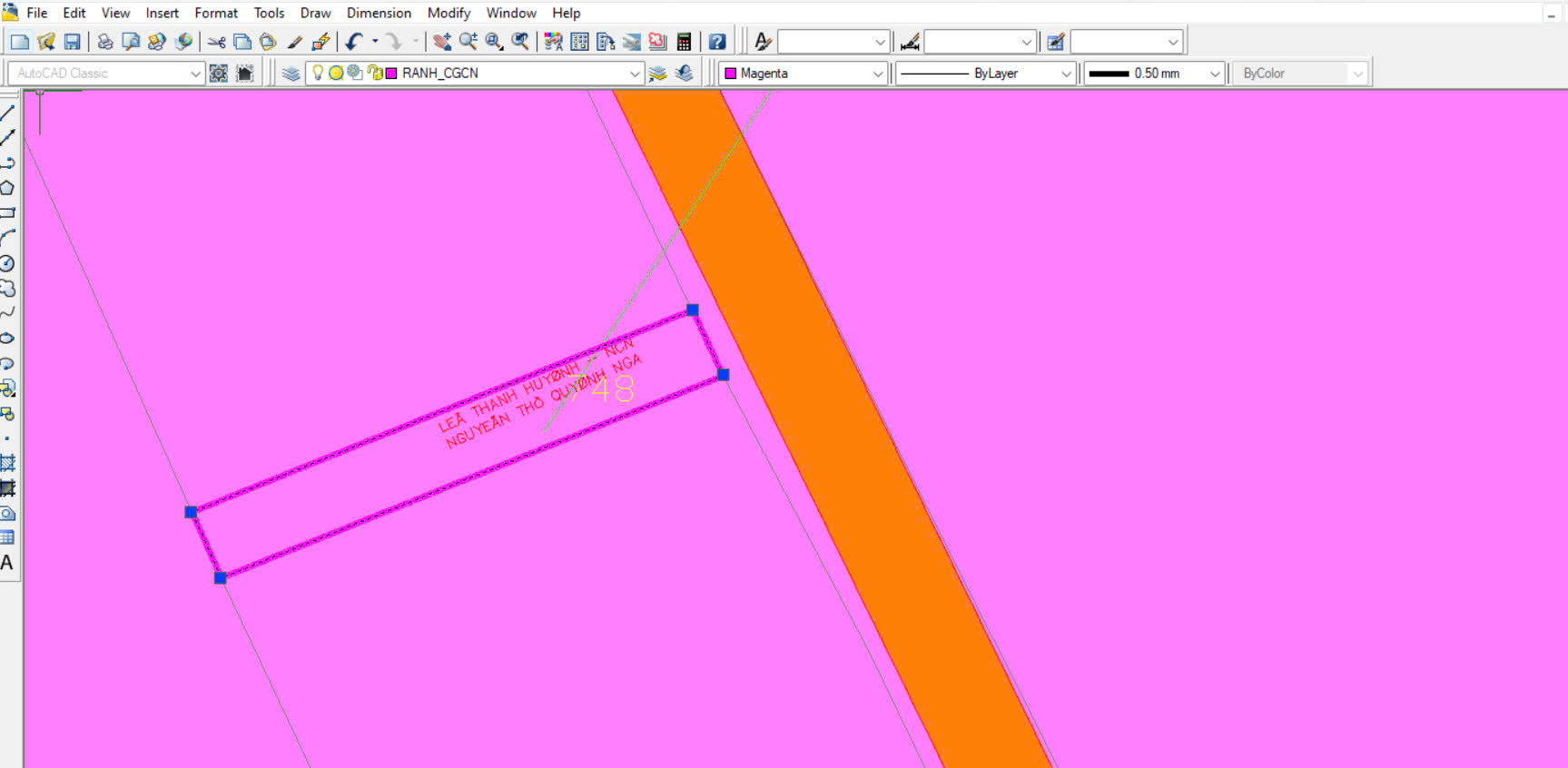Open the View menu
Screen dimensions: 1568x768
coord(115,13)
